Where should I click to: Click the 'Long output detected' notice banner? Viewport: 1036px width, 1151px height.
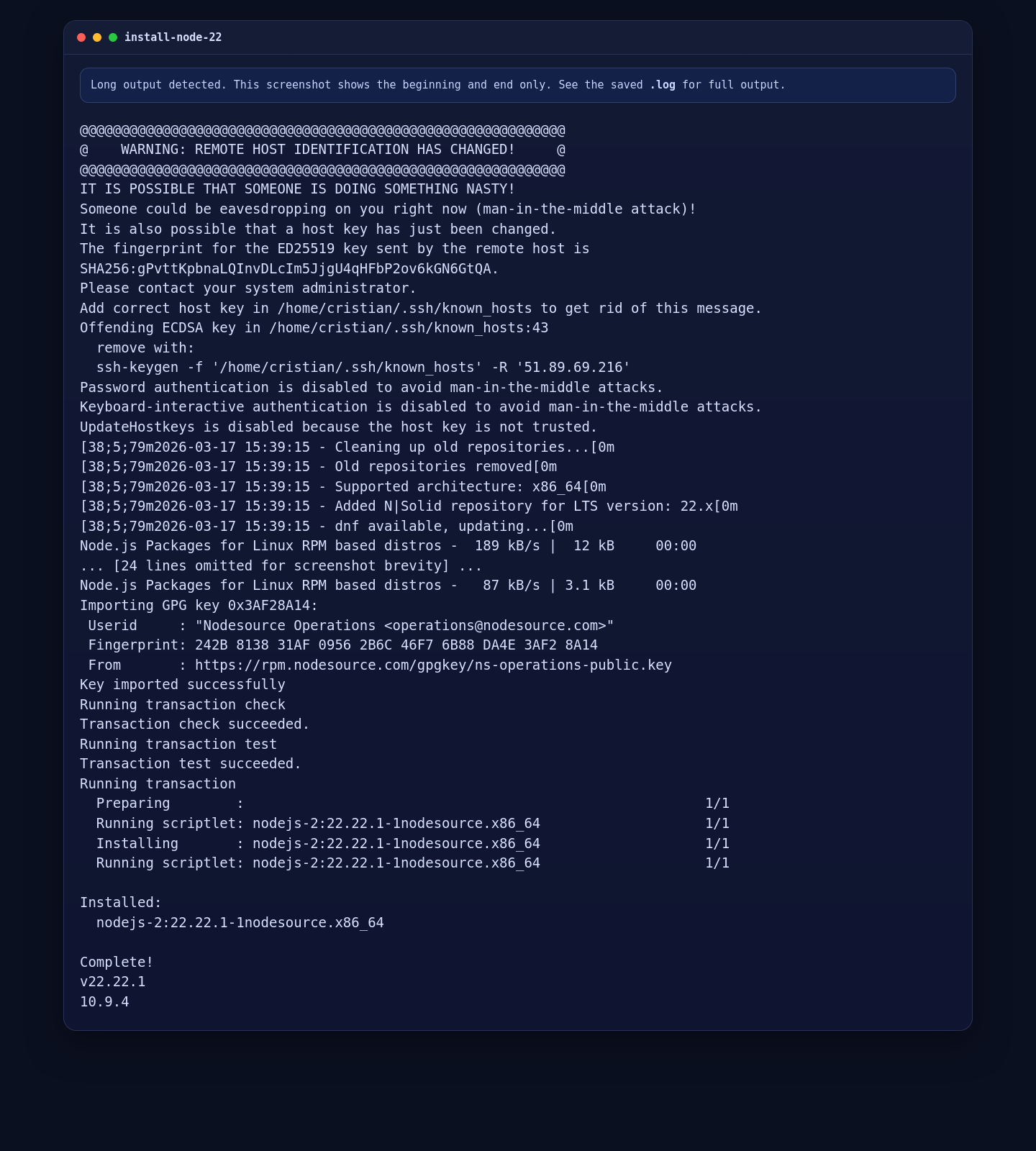tap(518, 85)
